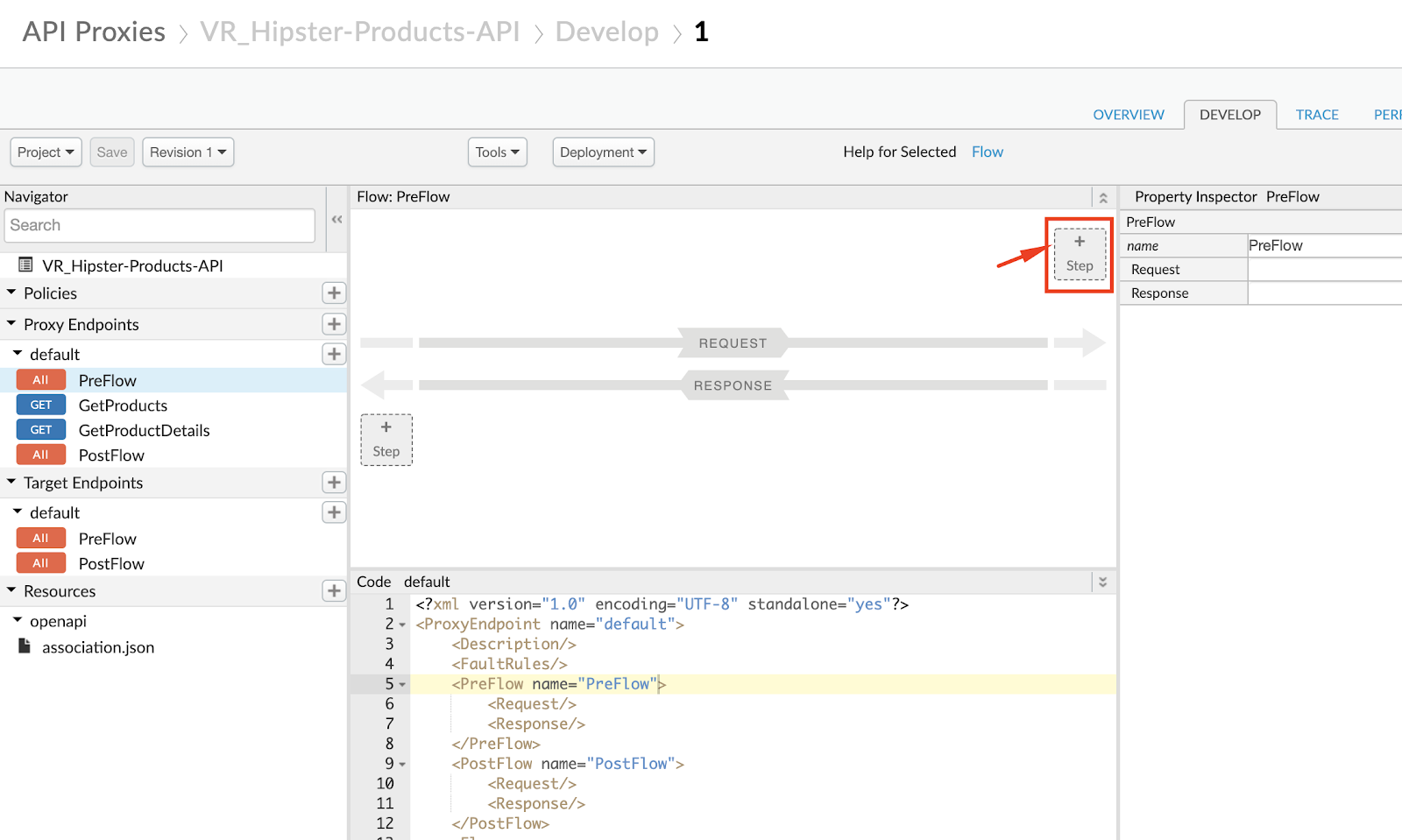Add a resource using Resources plus icon
1402x840 pixels.
click(x=334, y=591)
